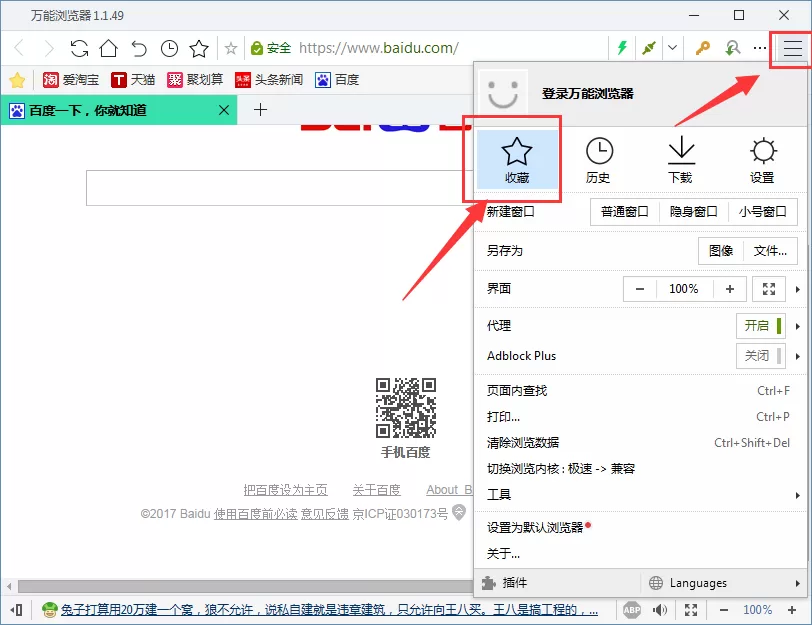Viewport: 812px width, 625px height.
Task: Open 收藏 favorites in menu
Action: pos(517,160)
